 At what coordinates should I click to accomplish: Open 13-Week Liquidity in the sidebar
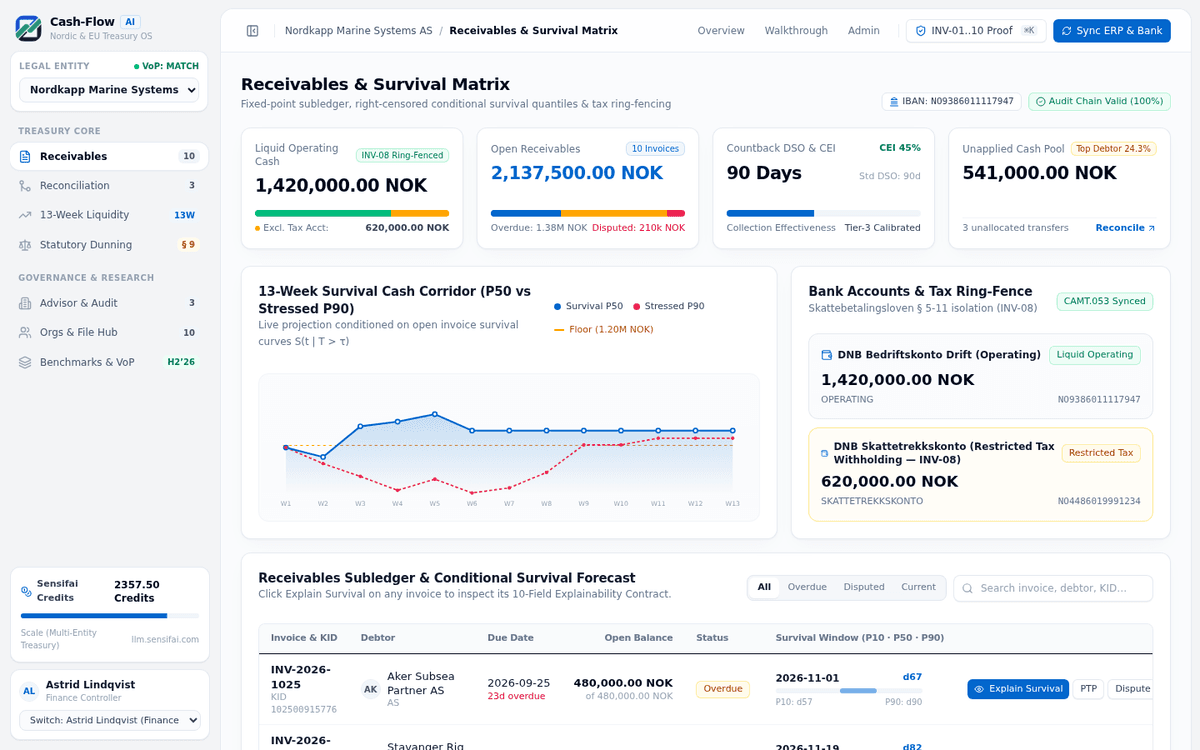(109, 215)
